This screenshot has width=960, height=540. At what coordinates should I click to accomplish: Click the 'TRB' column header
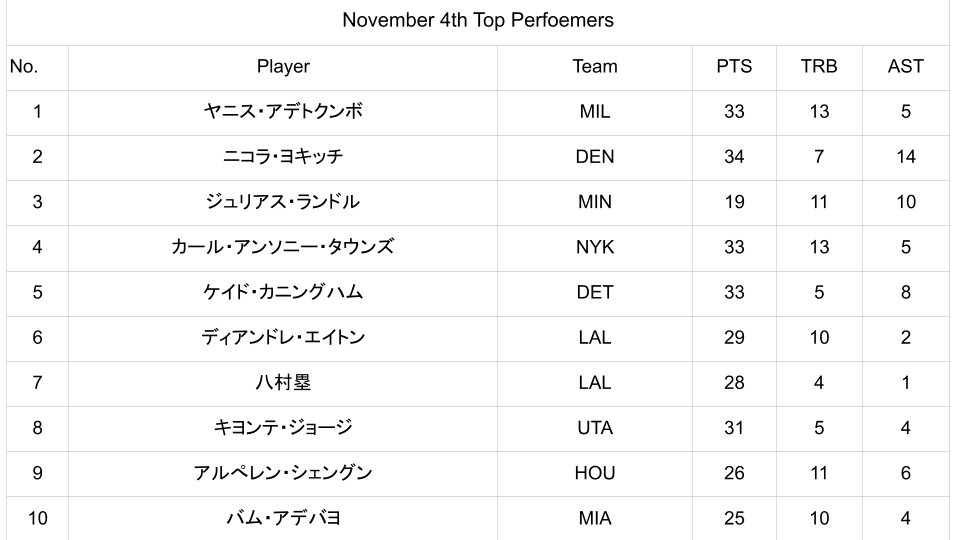819,67
